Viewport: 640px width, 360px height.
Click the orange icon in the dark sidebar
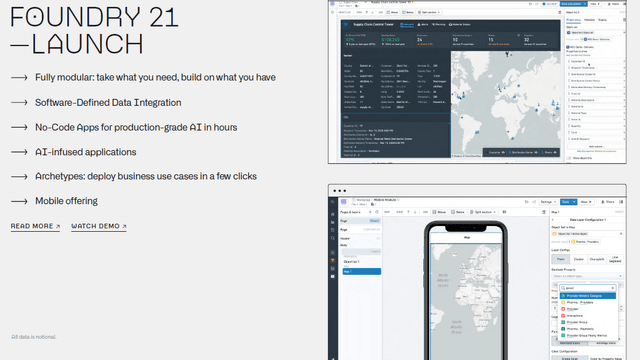click(x=333, y=260)
